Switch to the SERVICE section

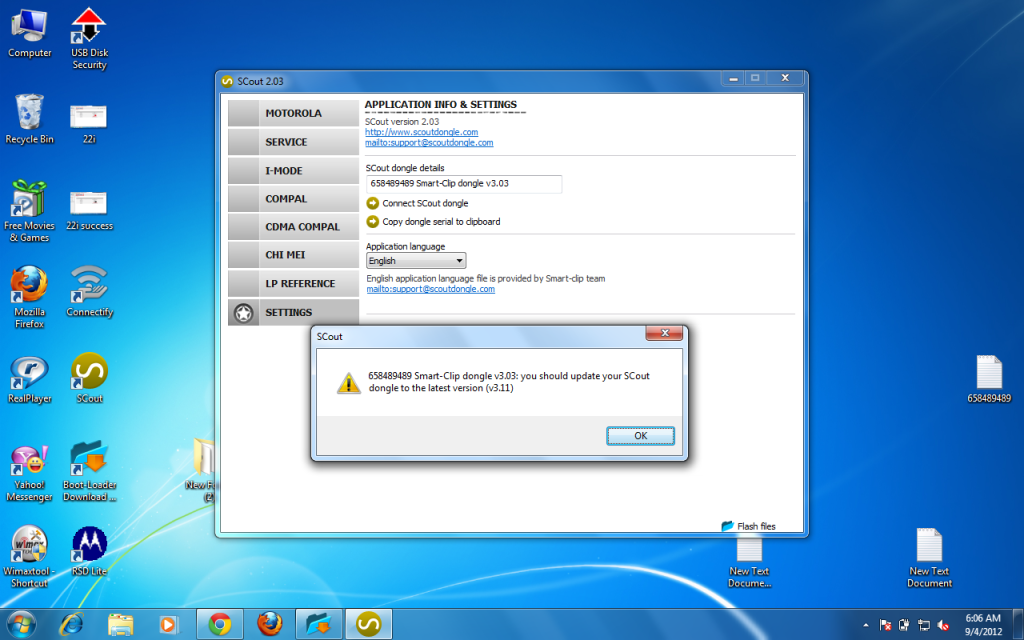coord(293,142)
